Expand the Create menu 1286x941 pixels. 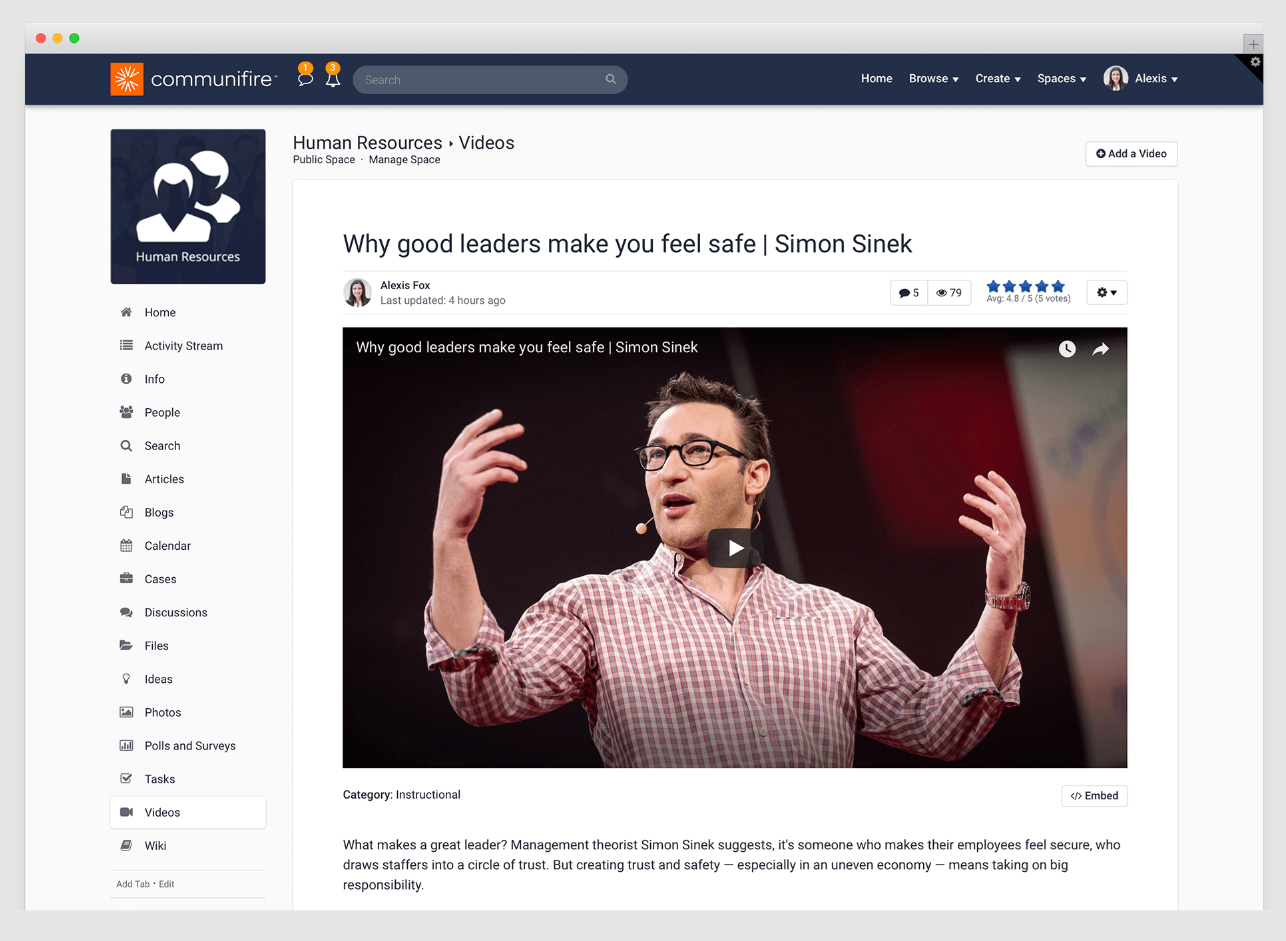coord(997,79)
